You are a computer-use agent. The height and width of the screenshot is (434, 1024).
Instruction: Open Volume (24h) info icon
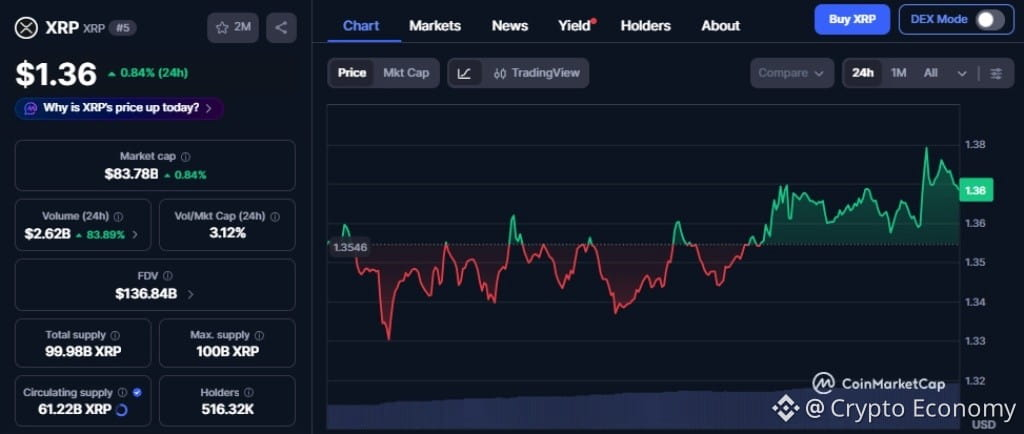(x=118, y=216)
